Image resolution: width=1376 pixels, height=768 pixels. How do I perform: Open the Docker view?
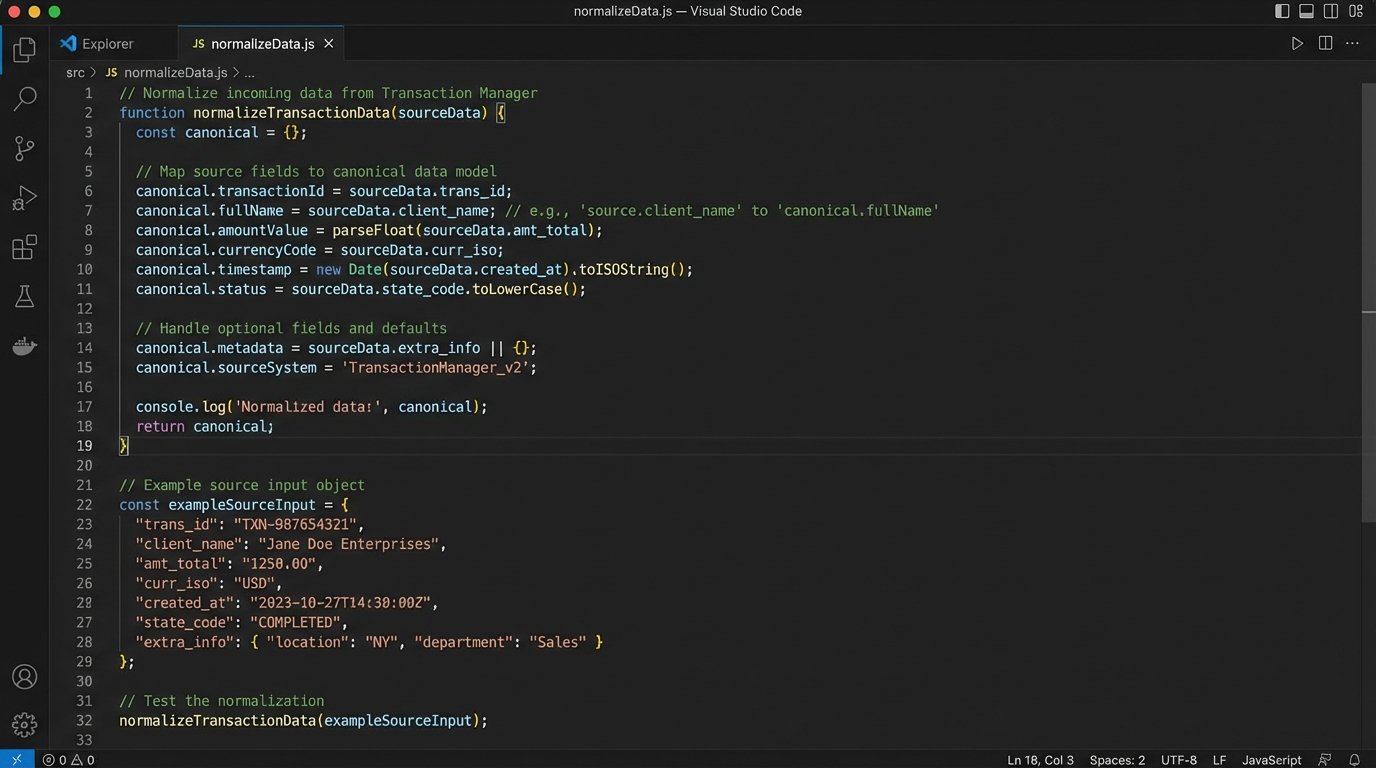[24, 346]
